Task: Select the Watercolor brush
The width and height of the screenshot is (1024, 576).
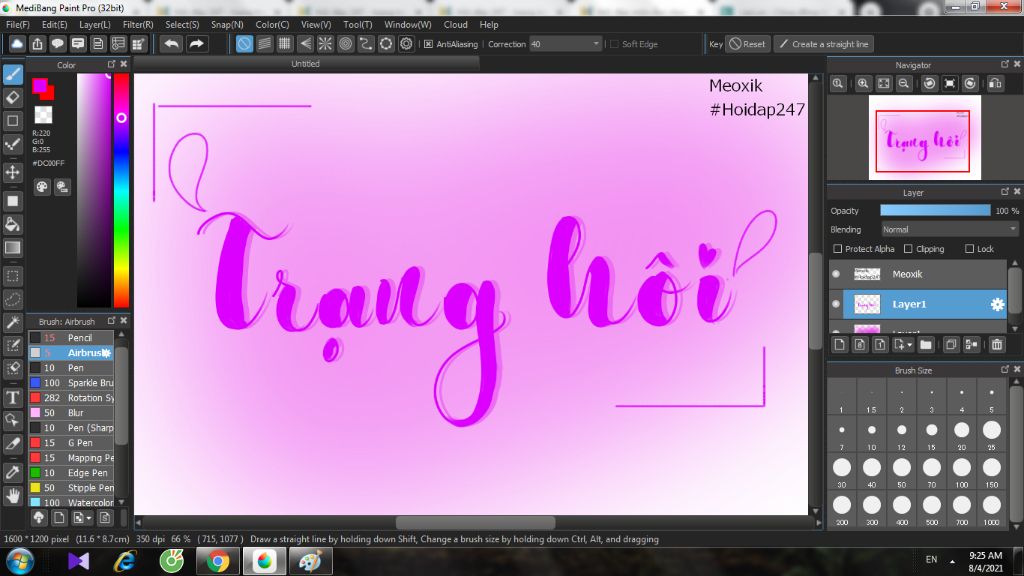Action: pyautogui.click(x=71, y=503)
